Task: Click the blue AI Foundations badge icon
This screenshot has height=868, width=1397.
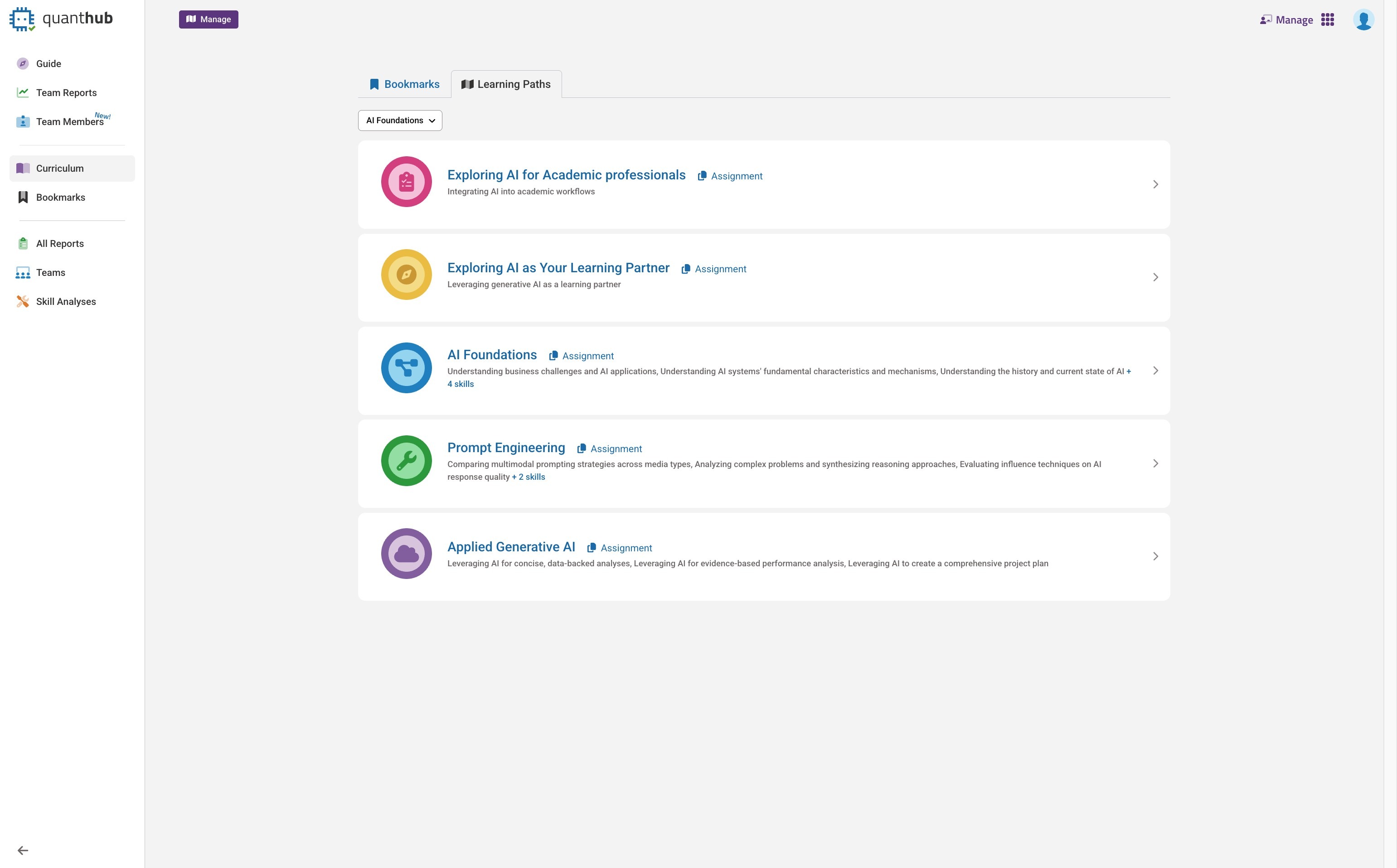Action: 406,368
